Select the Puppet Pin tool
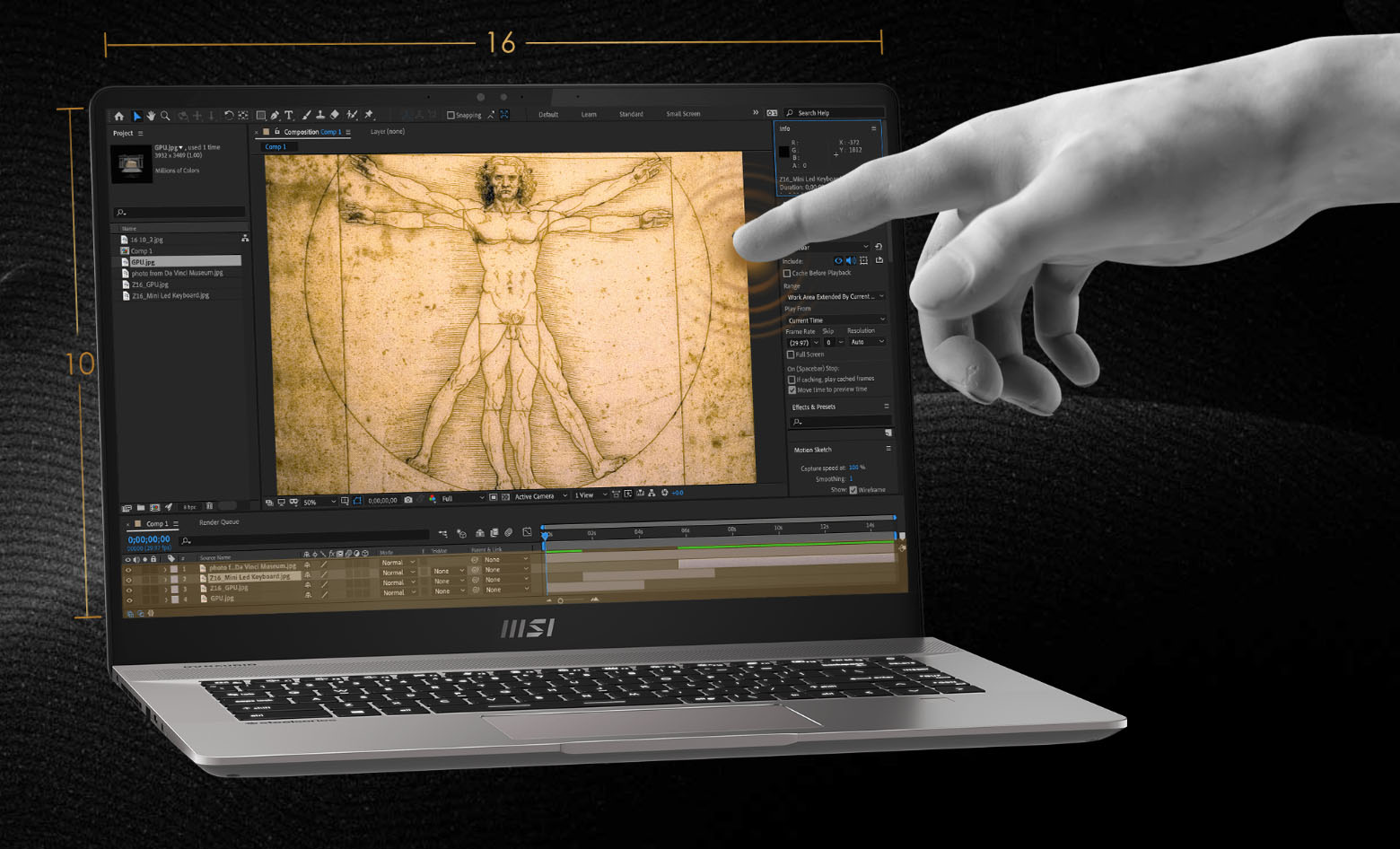Screen dimensions: 1400x849 368,115
